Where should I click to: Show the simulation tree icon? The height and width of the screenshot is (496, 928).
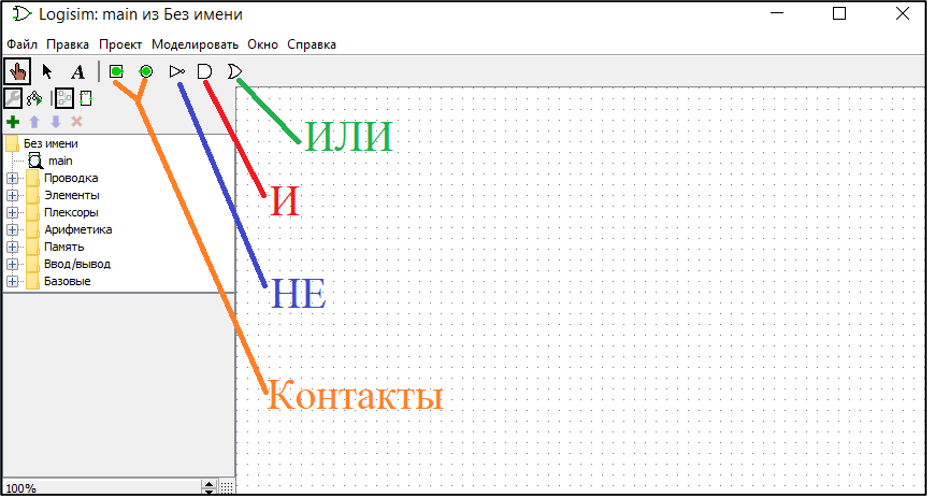[x=34, y=98]
